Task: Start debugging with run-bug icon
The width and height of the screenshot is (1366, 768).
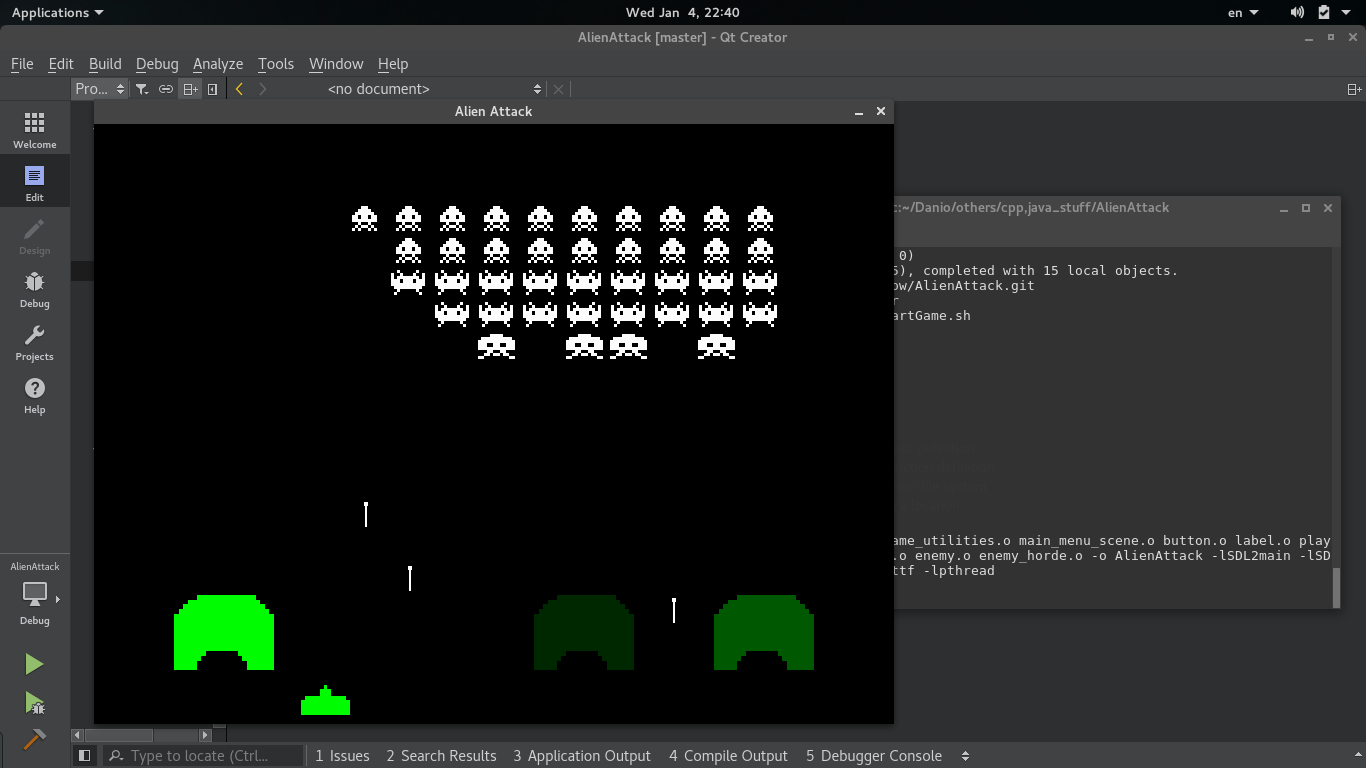Action: tap(34, 703)
